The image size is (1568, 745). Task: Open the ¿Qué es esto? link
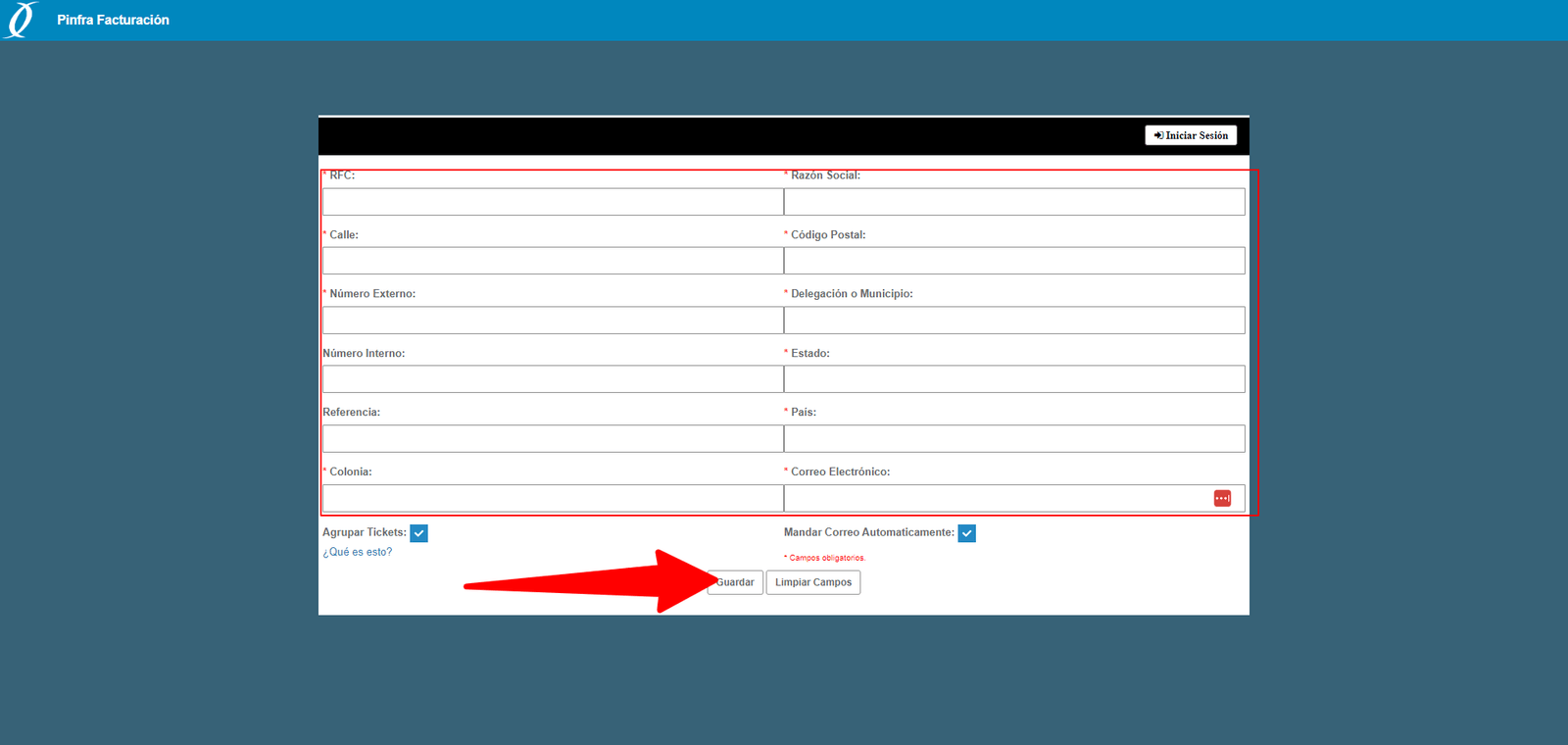(x=358, y=552)
